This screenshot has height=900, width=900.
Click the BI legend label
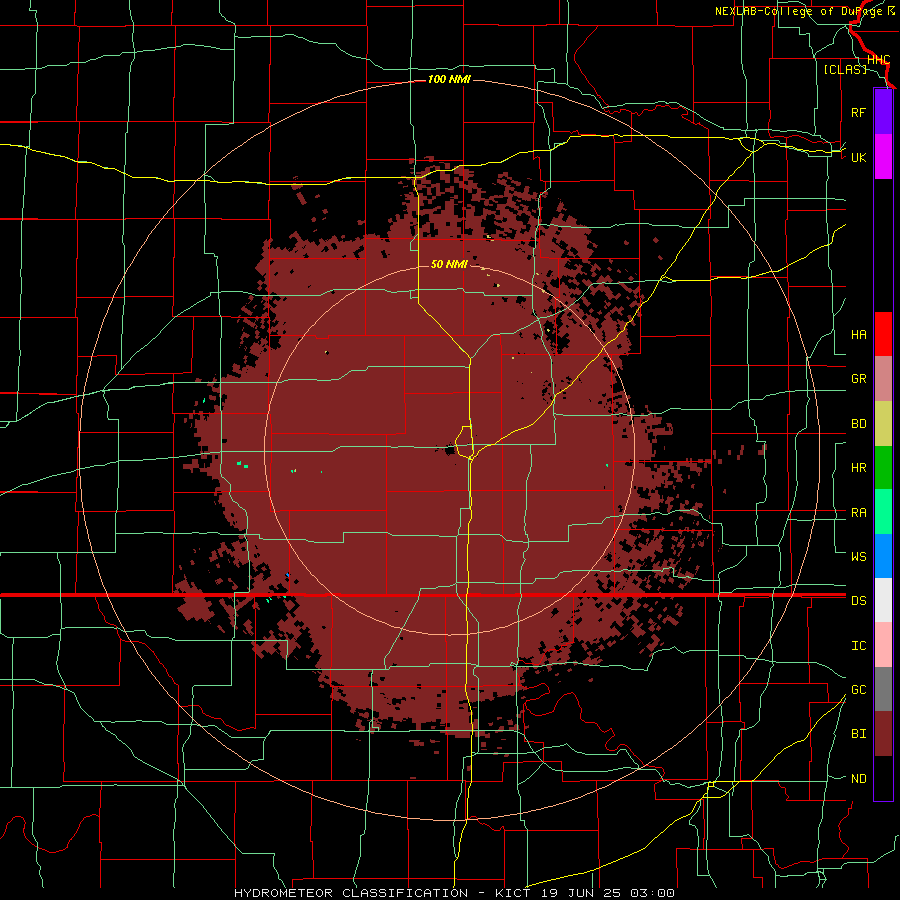[x=858, y=734]
